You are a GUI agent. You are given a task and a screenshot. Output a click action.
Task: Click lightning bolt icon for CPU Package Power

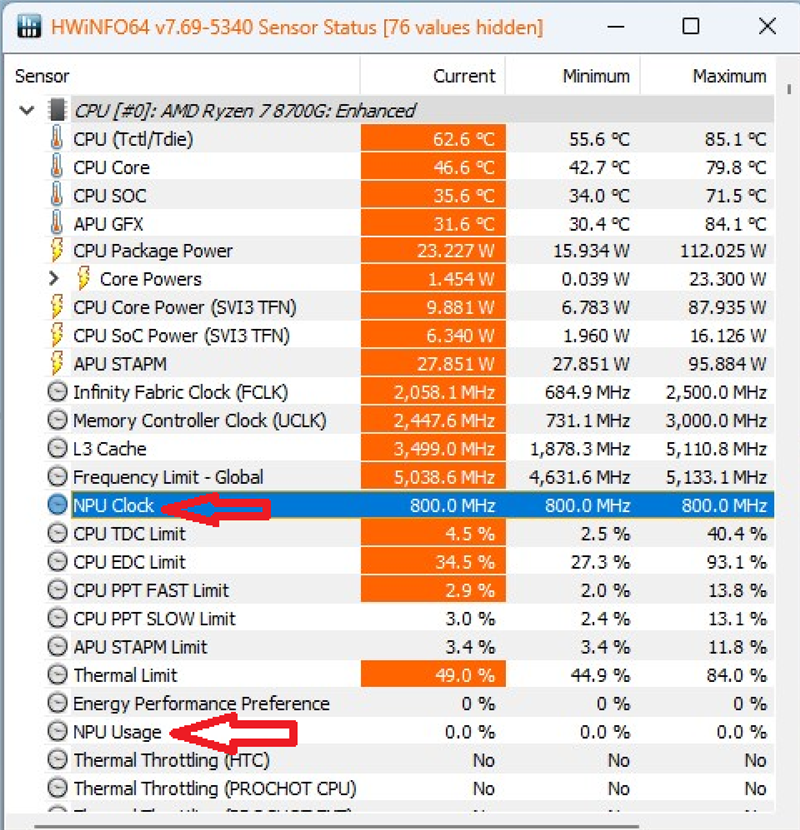pos(57,250)
